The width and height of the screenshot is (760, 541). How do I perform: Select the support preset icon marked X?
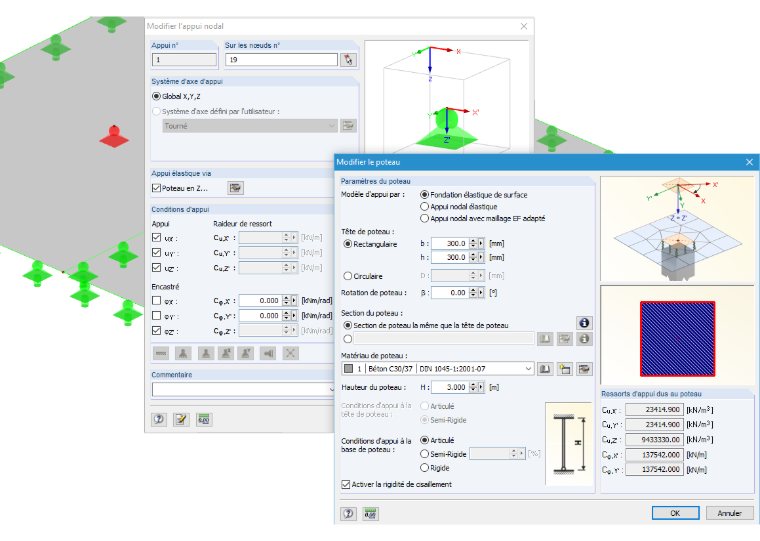pyautogui.click(x=226, y=353)
